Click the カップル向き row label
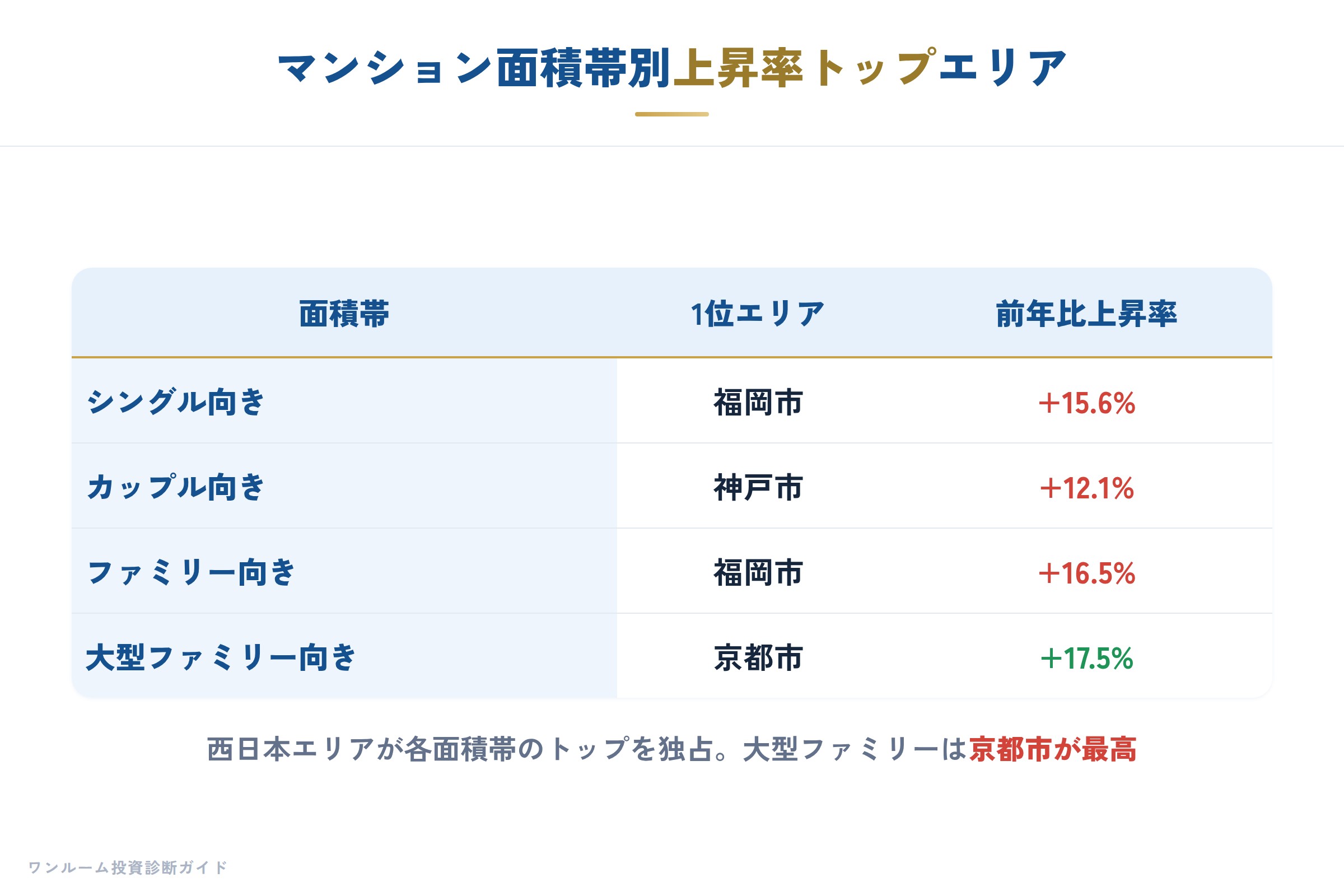1344x896 pixels. (175, 487)
